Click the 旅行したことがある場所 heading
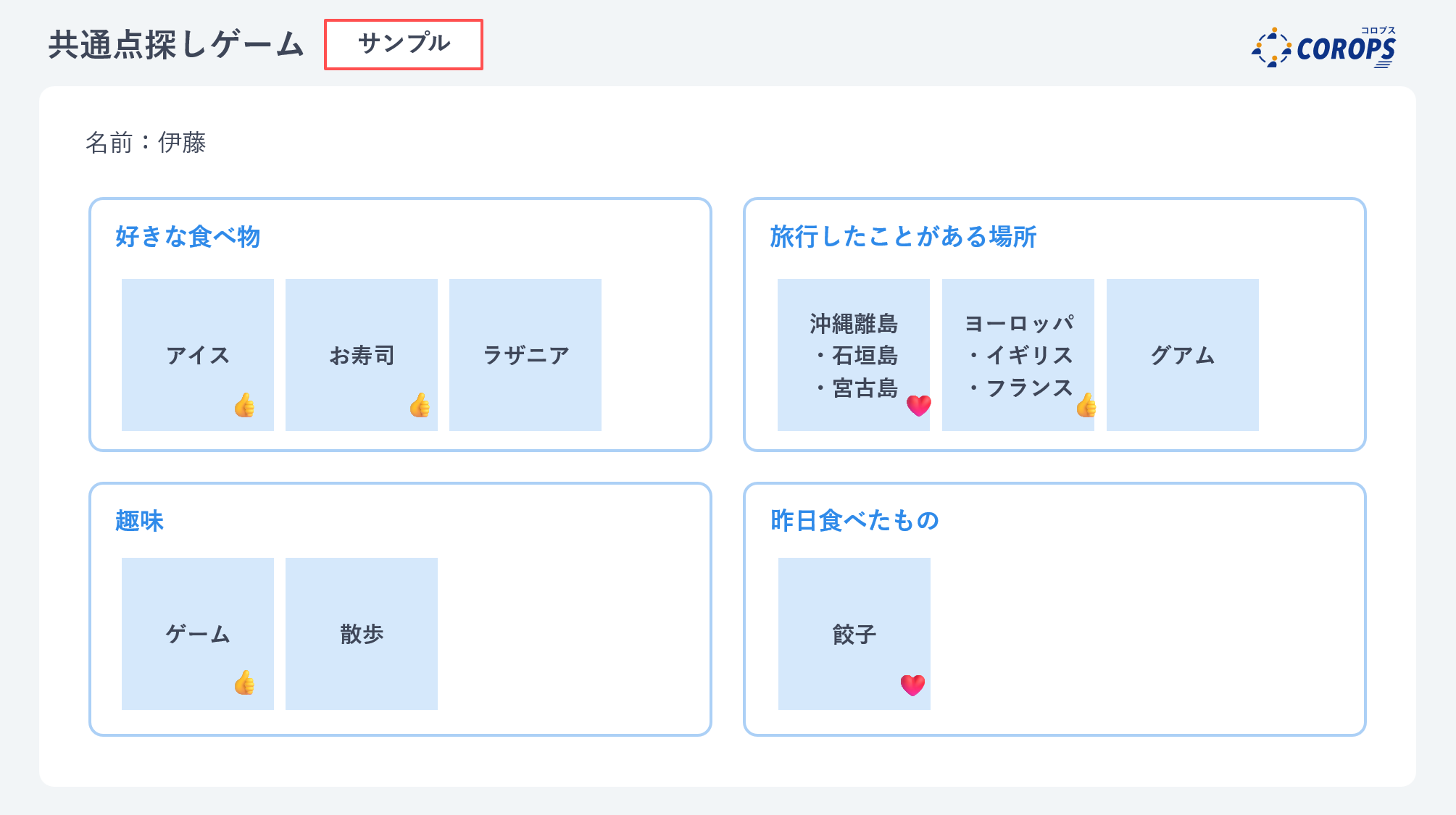Viewport: 1456px width, 815px height. click(903, 236)
